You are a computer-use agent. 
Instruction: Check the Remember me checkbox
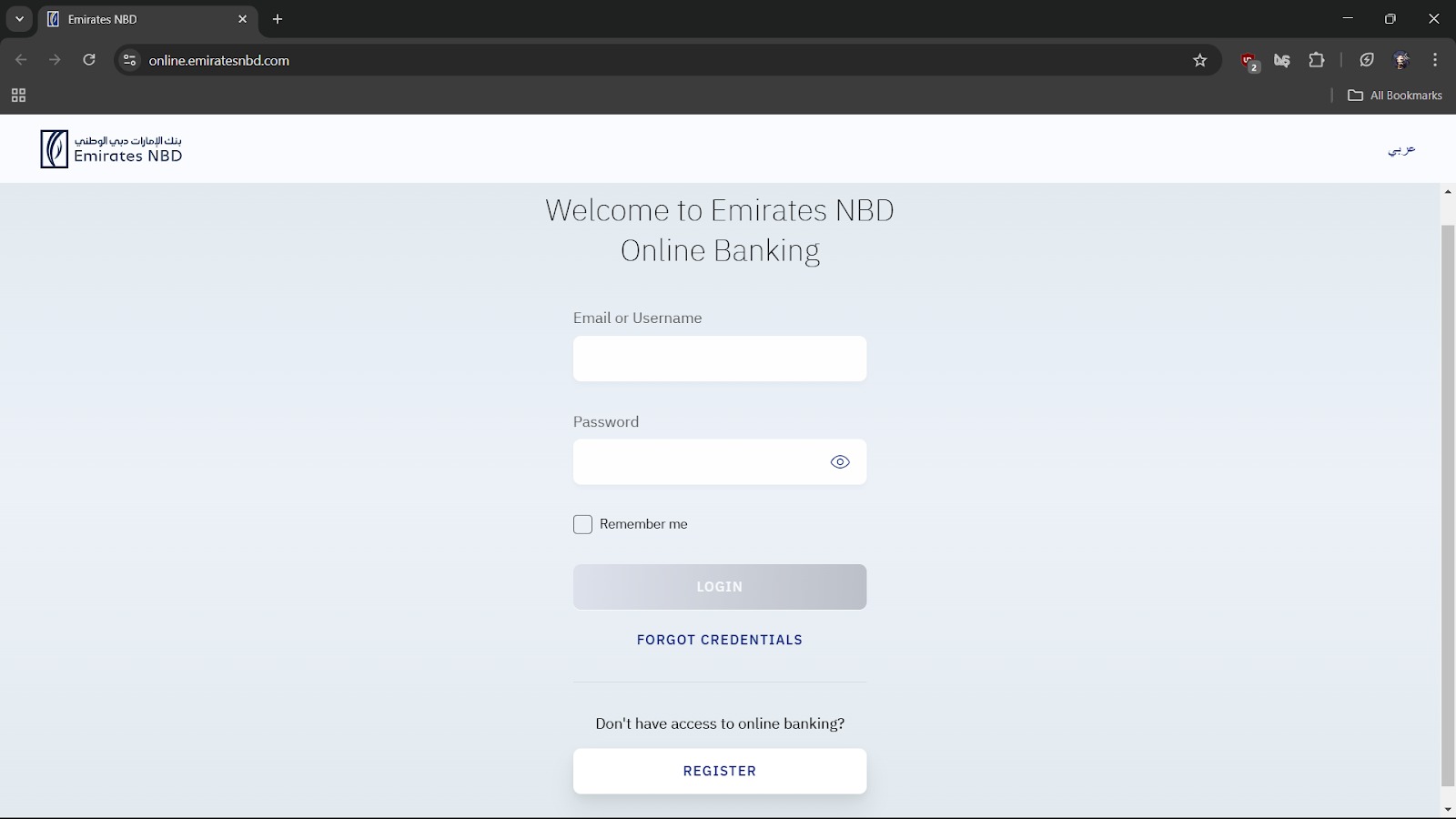[x=583, y=524]
